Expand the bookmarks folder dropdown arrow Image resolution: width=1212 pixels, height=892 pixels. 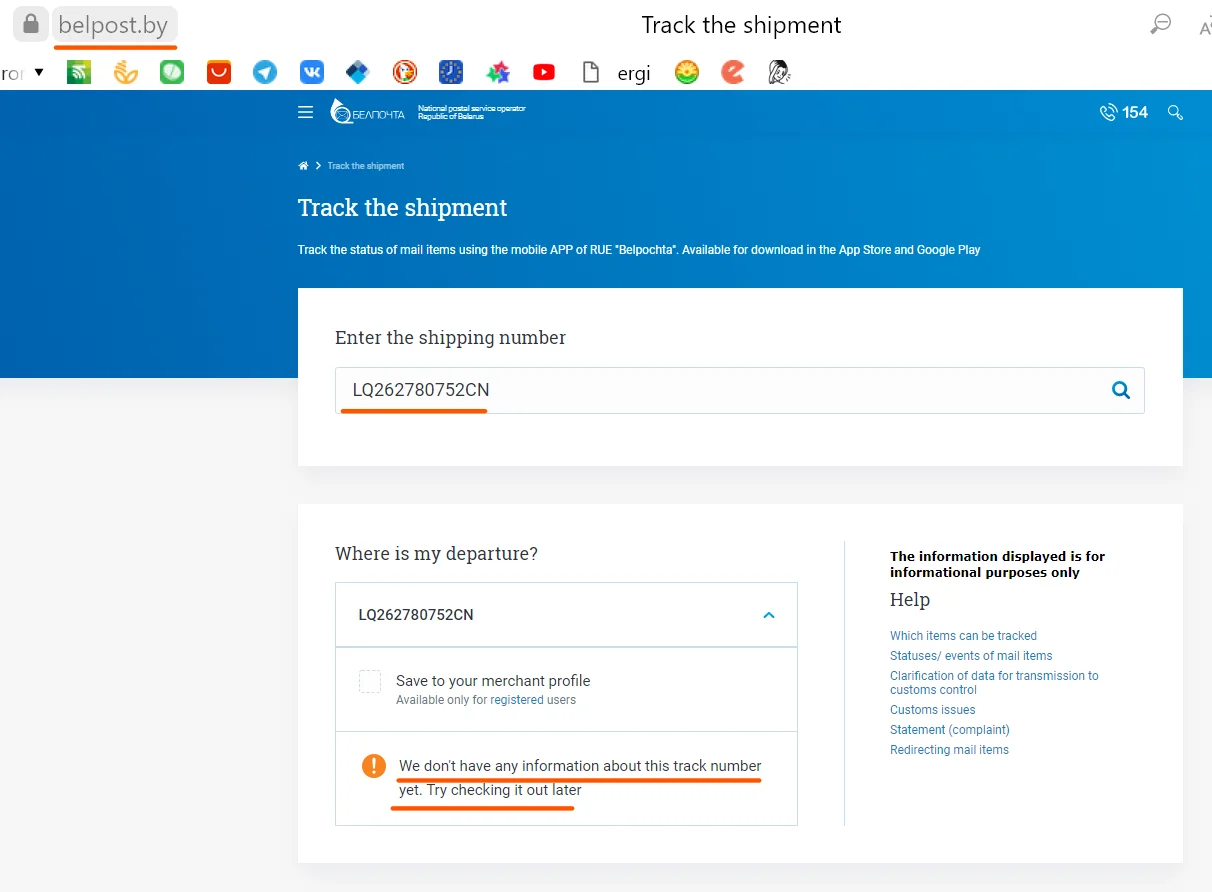tap(39, 72)
